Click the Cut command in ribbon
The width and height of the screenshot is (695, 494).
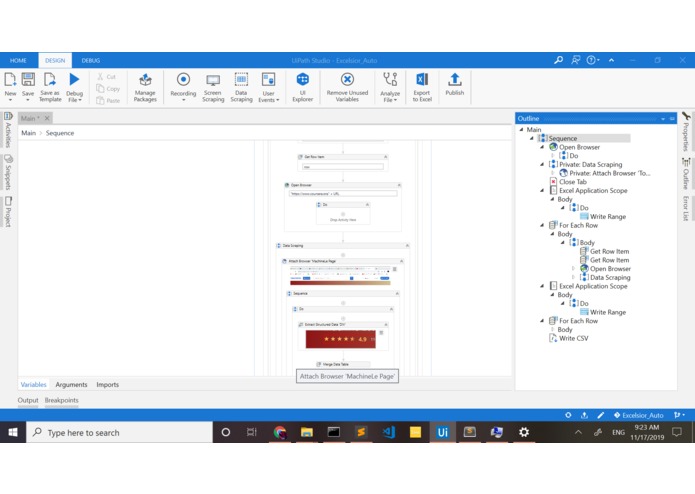[107, 77]
